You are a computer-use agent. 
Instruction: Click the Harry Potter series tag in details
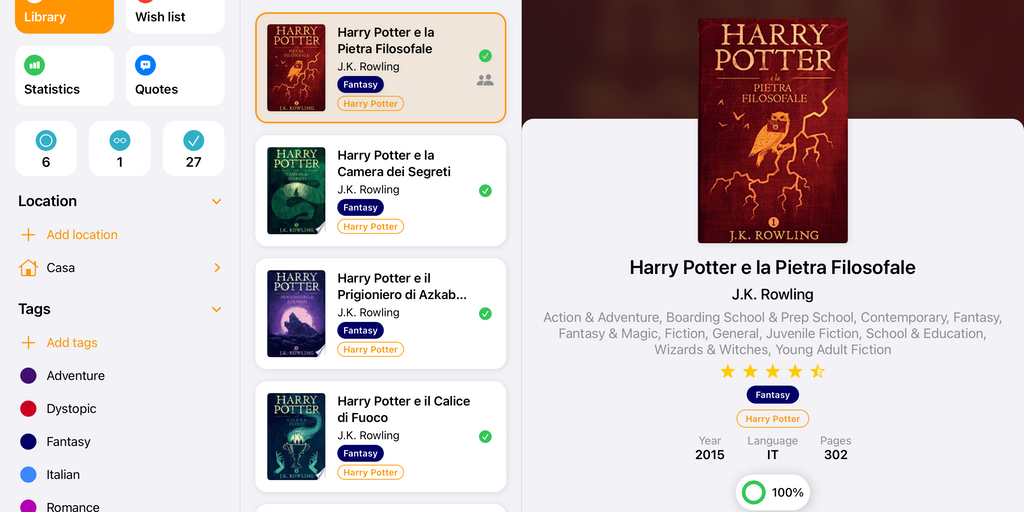pos(773,419)
